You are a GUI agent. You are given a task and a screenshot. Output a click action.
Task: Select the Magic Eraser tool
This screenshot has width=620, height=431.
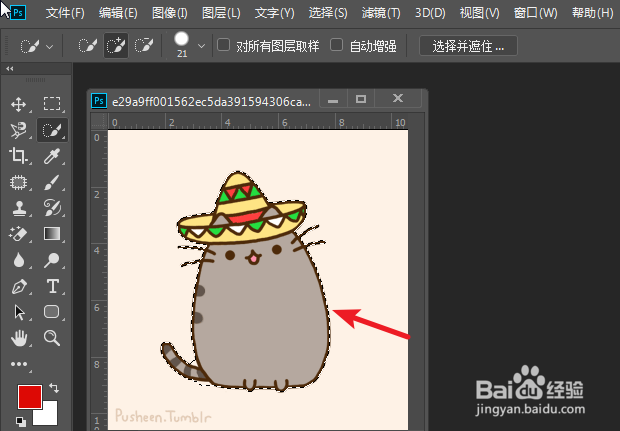click(x=18, y=234)
